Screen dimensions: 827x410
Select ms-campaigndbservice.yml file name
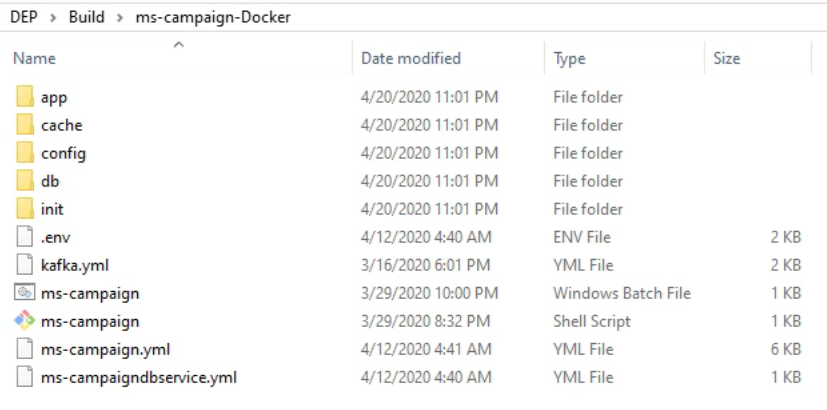[138, 377]
